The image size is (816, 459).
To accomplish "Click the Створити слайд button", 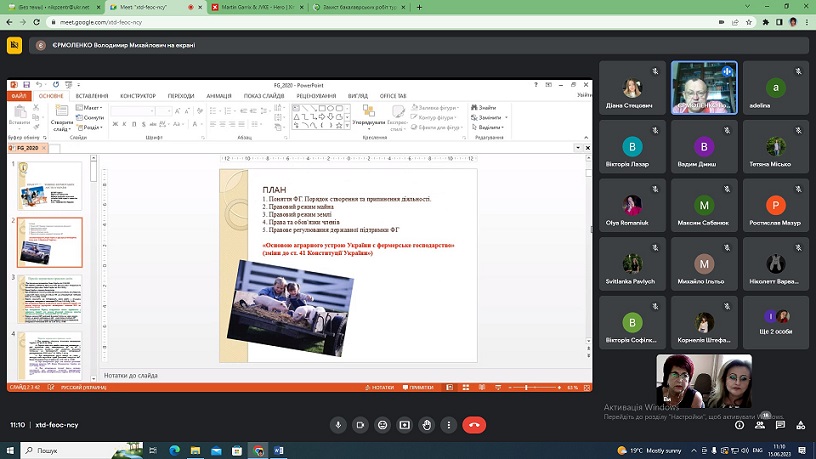I will coord(62,118).
